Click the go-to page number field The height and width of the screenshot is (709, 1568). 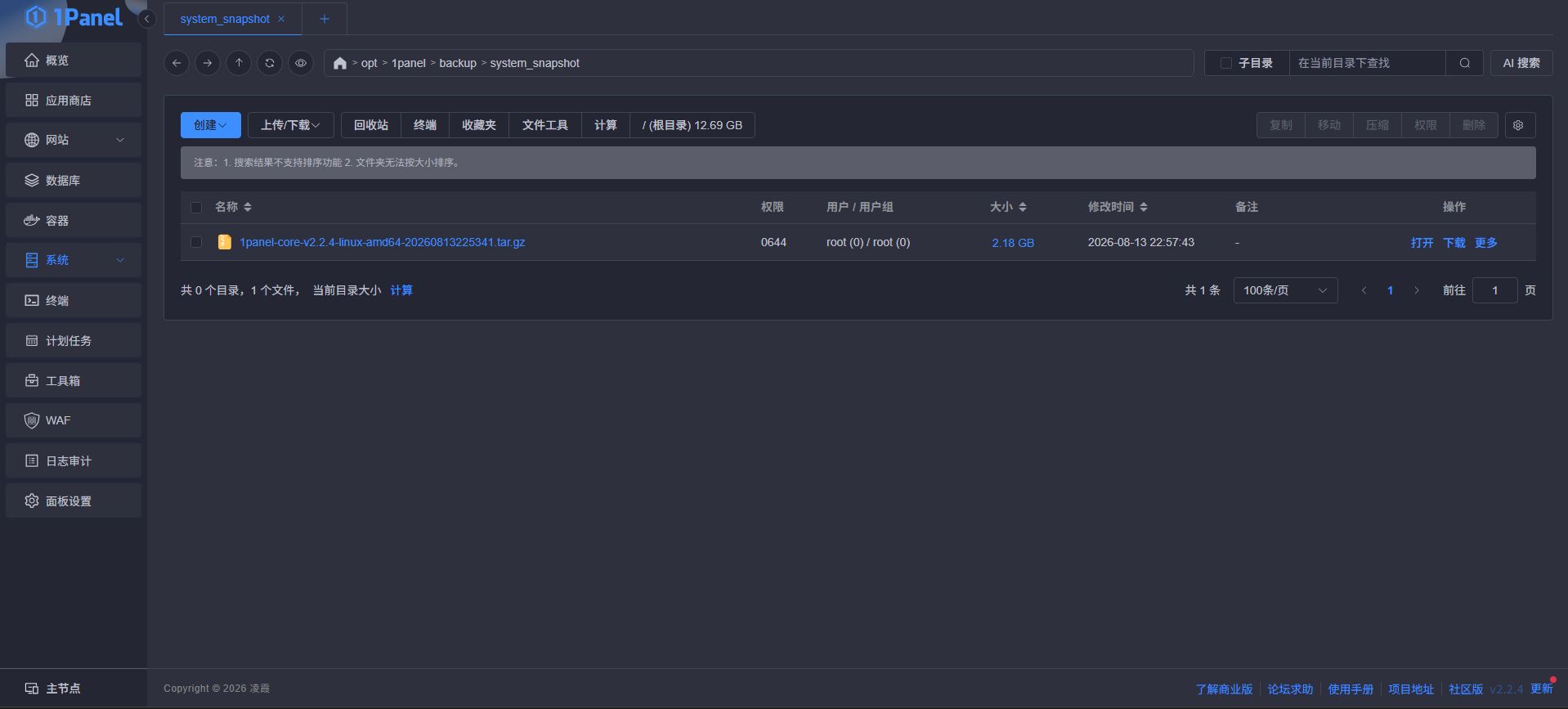(x=1495, y=290)
